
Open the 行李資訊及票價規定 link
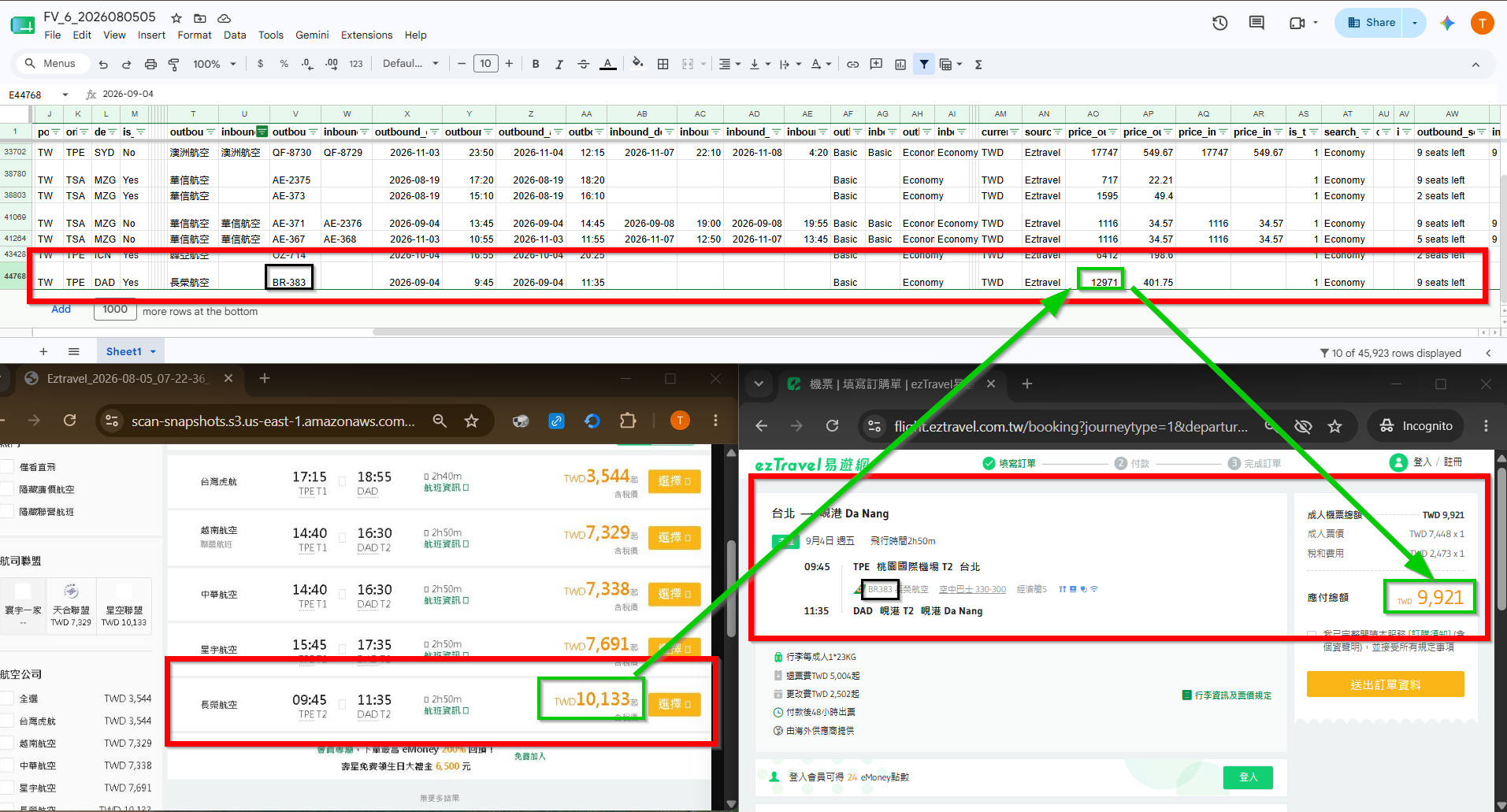click(x=1227, y=695)
